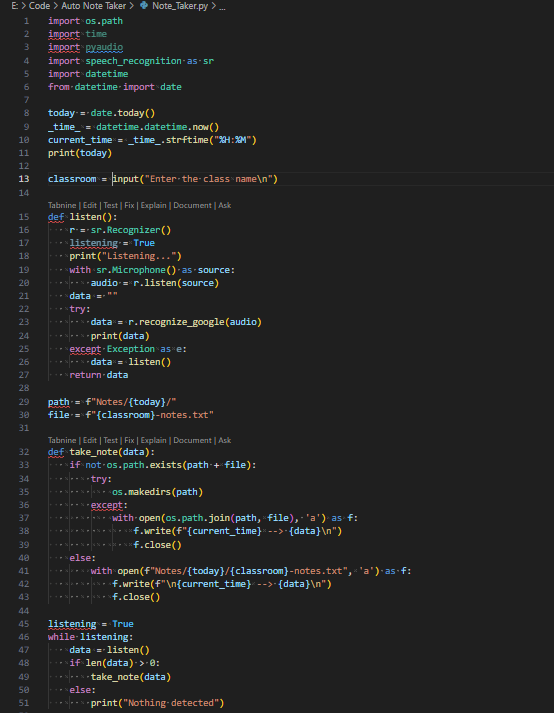Open the Auto Note Taker breadcrumb
The width and height of the screenshot is (554, 713).
93,6
